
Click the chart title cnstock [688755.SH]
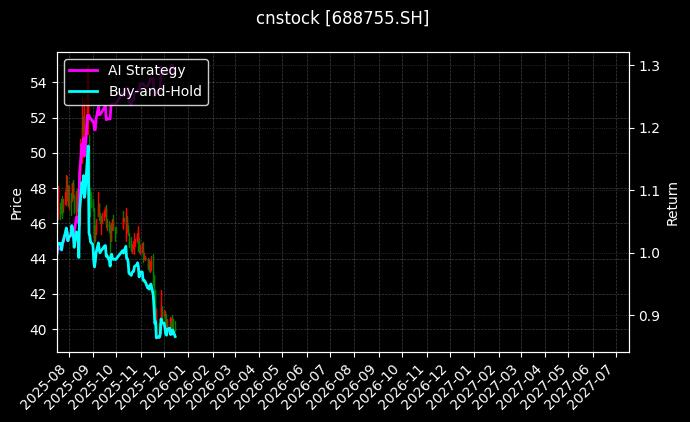coord(344,18)
